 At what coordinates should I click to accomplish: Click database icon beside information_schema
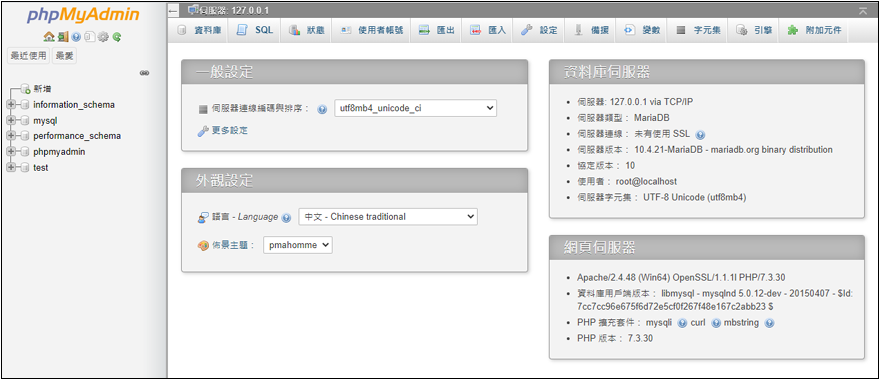pyautogui.click(x=24, y=105)
